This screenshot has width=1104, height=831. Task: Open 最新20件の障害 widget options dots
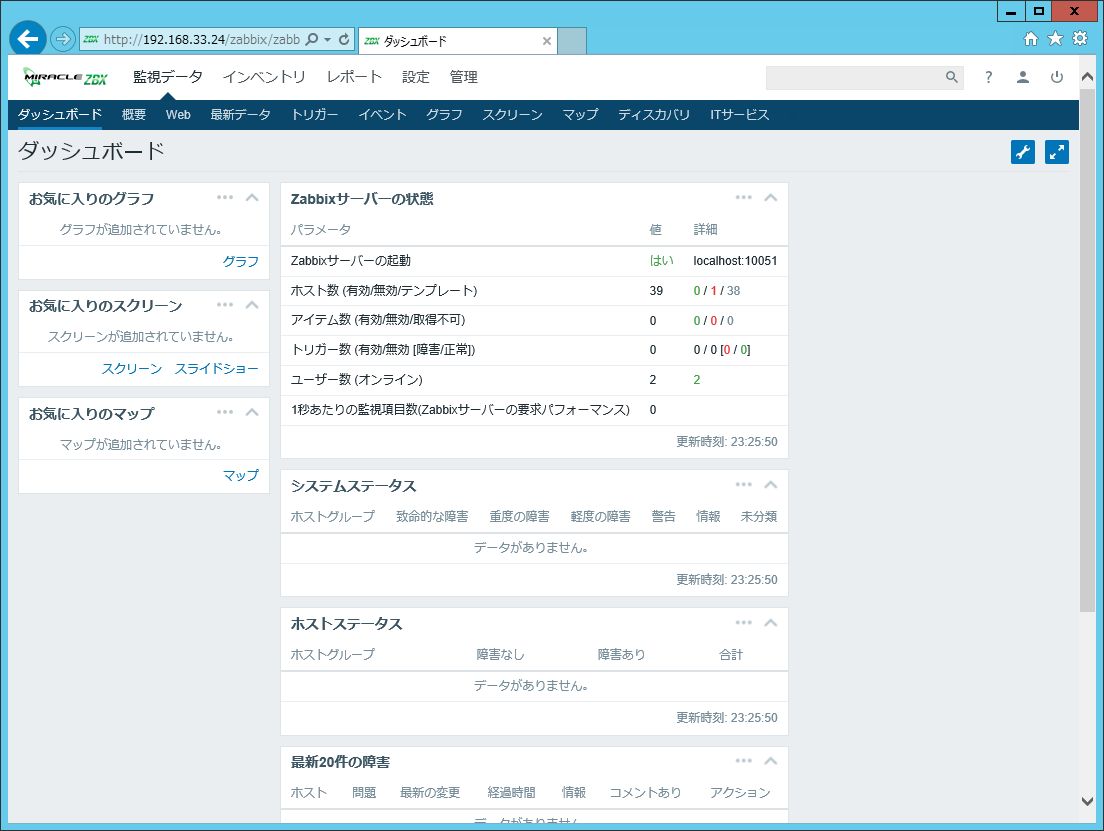pos(744,761)
